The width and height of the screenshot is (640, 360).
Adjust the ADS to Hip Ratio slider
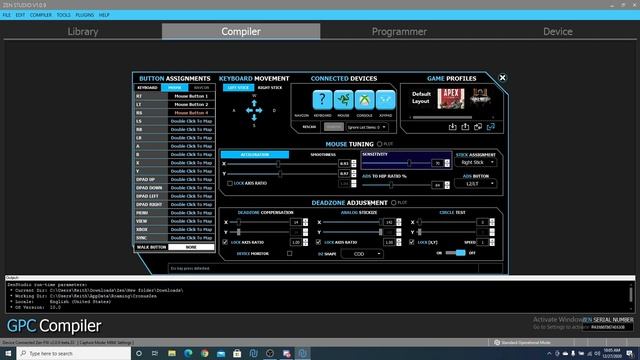(396, 185)
